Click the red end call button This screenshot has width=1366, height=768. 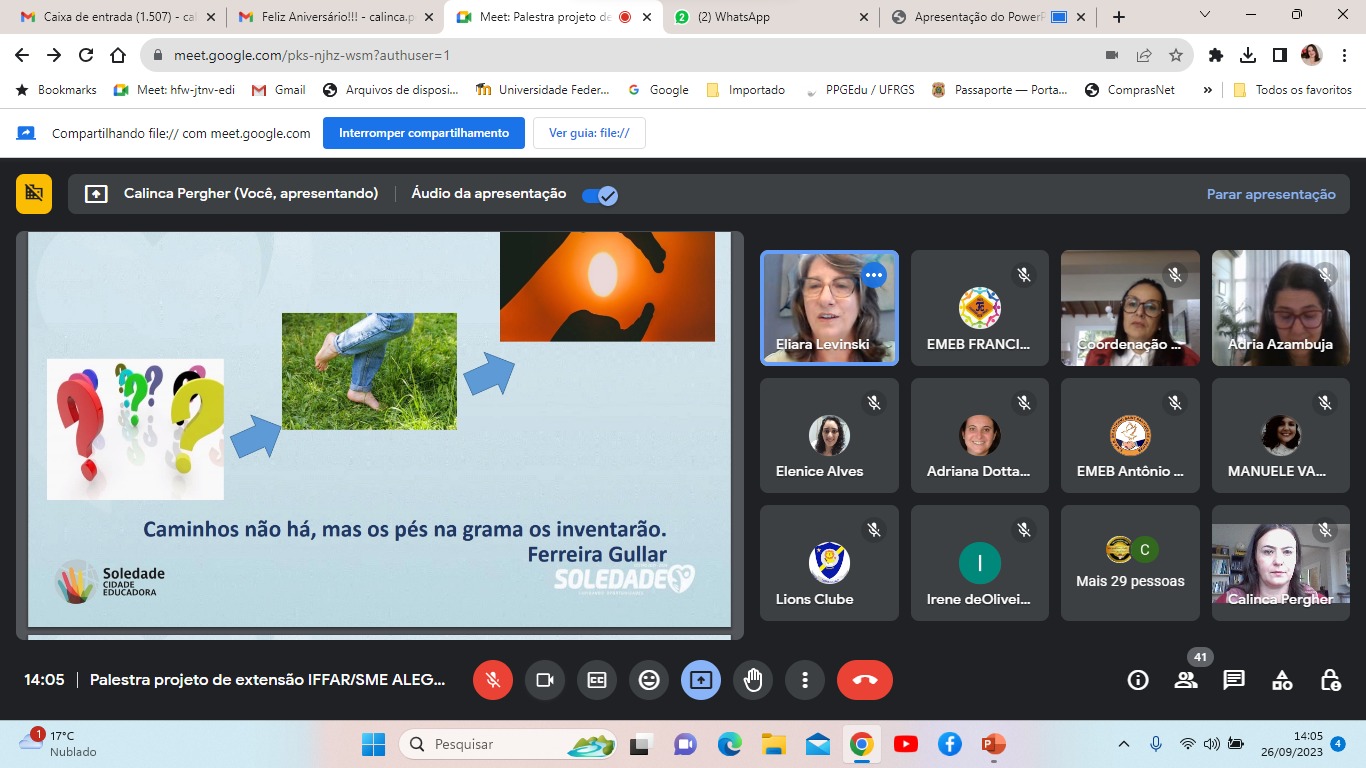(x=864, y=680)
